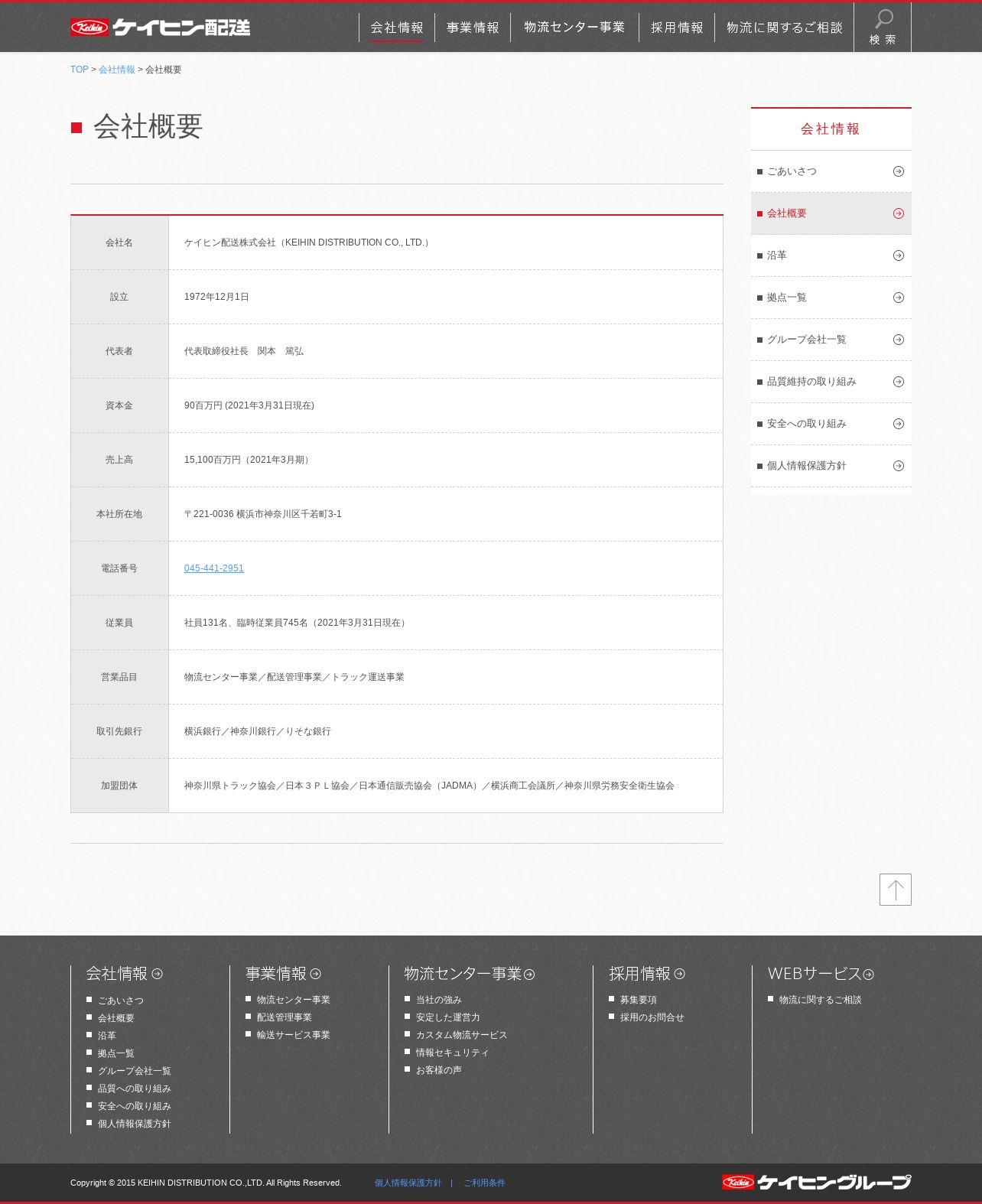The image size is (982, 1204).
Task: Open 物流センター事業 in the top navigation
Action: pyautogui.click(x=574, y=28)
